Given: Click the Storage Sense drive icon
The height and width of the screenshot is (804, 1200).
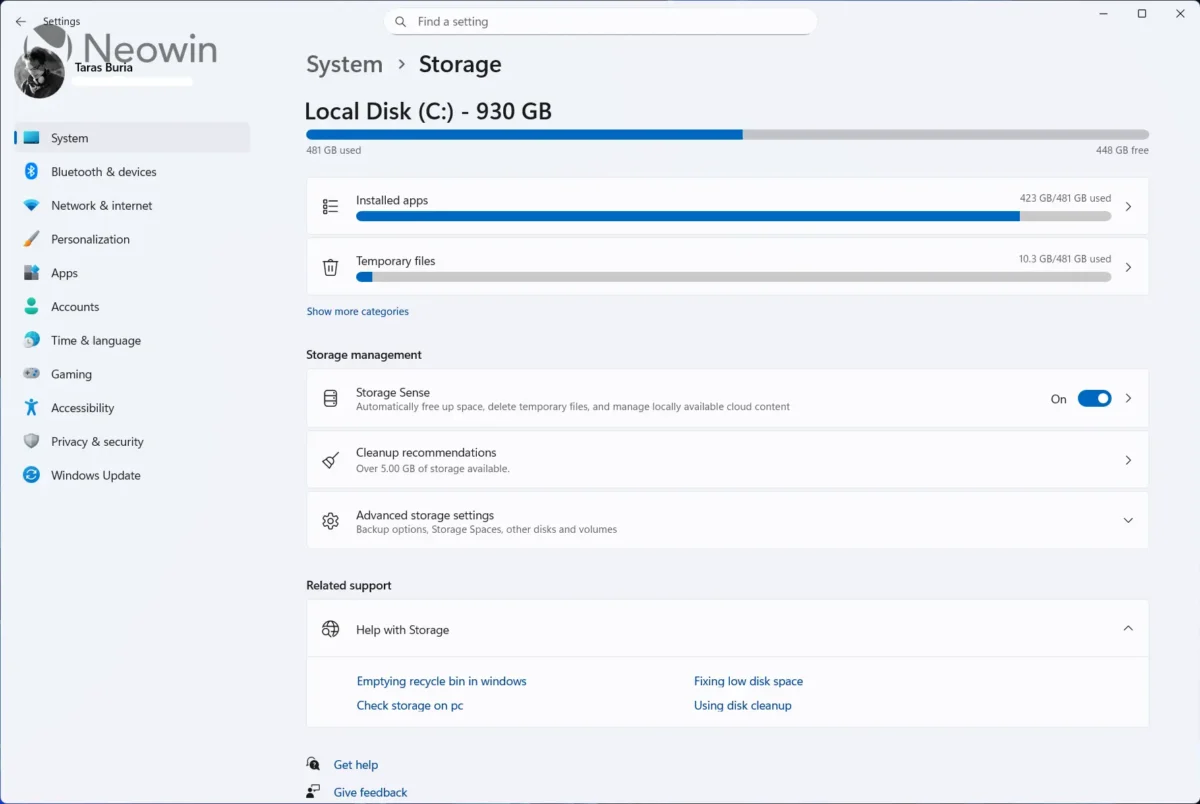Looking at the screenshot, I should coord(330,398).
